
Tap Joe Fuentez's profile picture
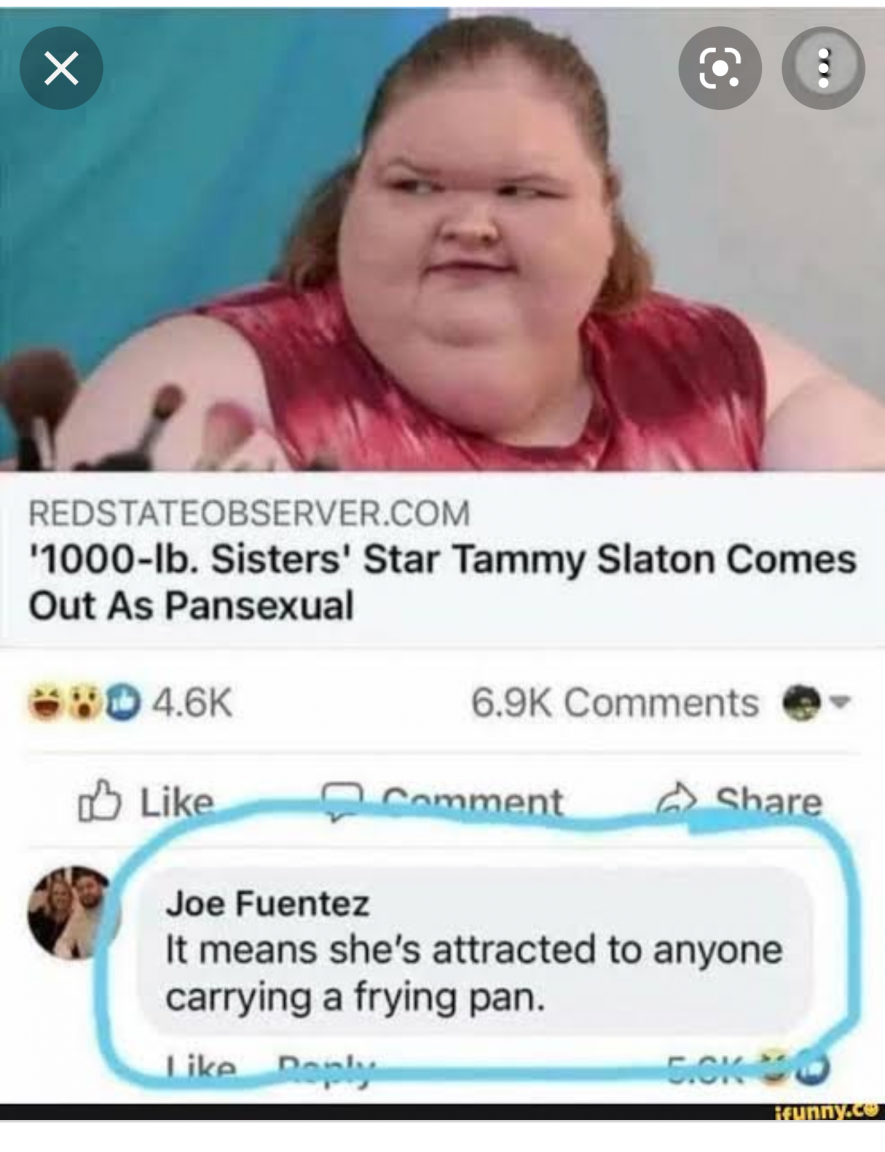73,912
